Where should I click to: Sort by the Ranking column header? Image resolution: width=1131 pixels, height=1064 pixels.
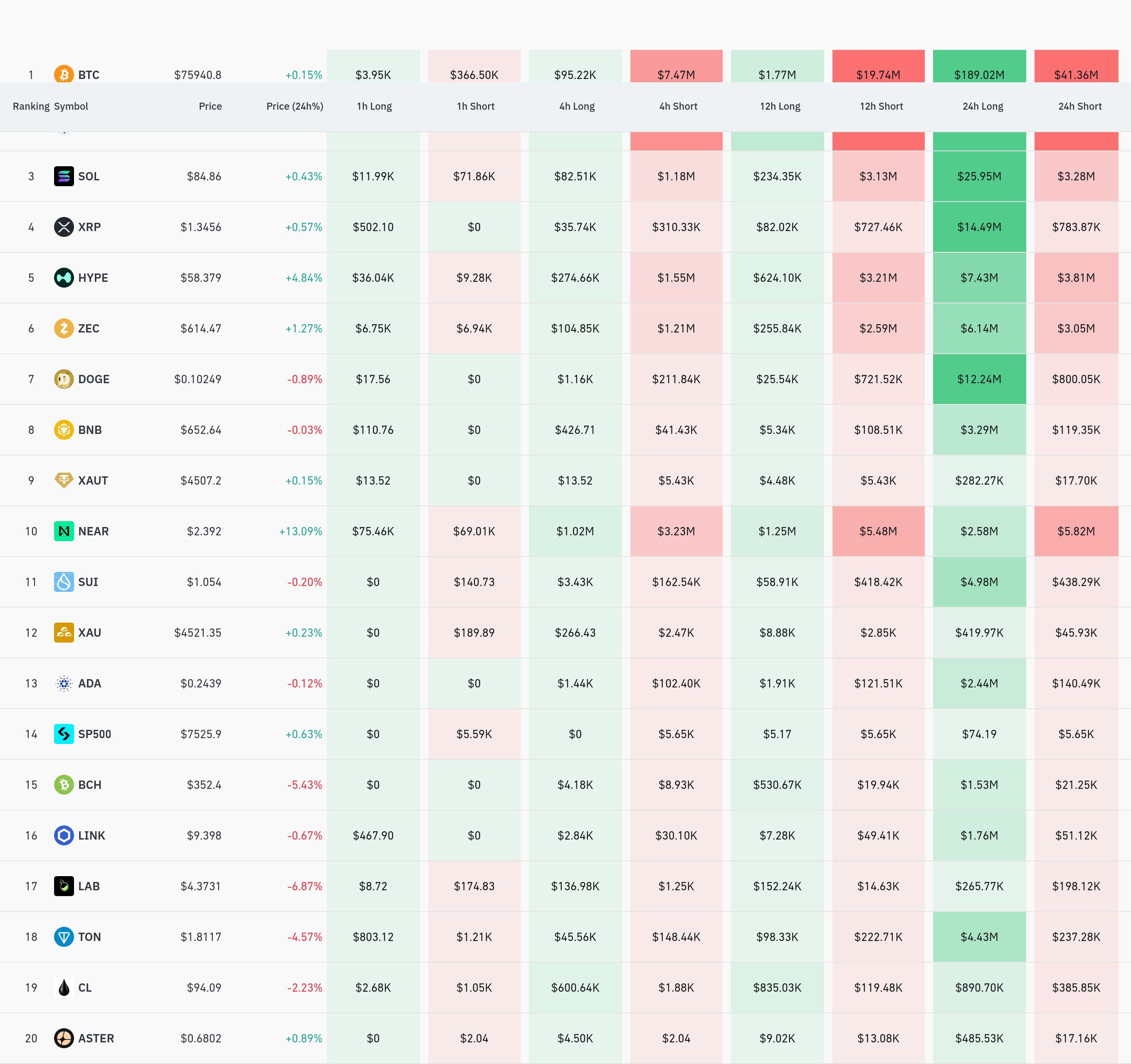pyautogui.click(x=31, y=106)
